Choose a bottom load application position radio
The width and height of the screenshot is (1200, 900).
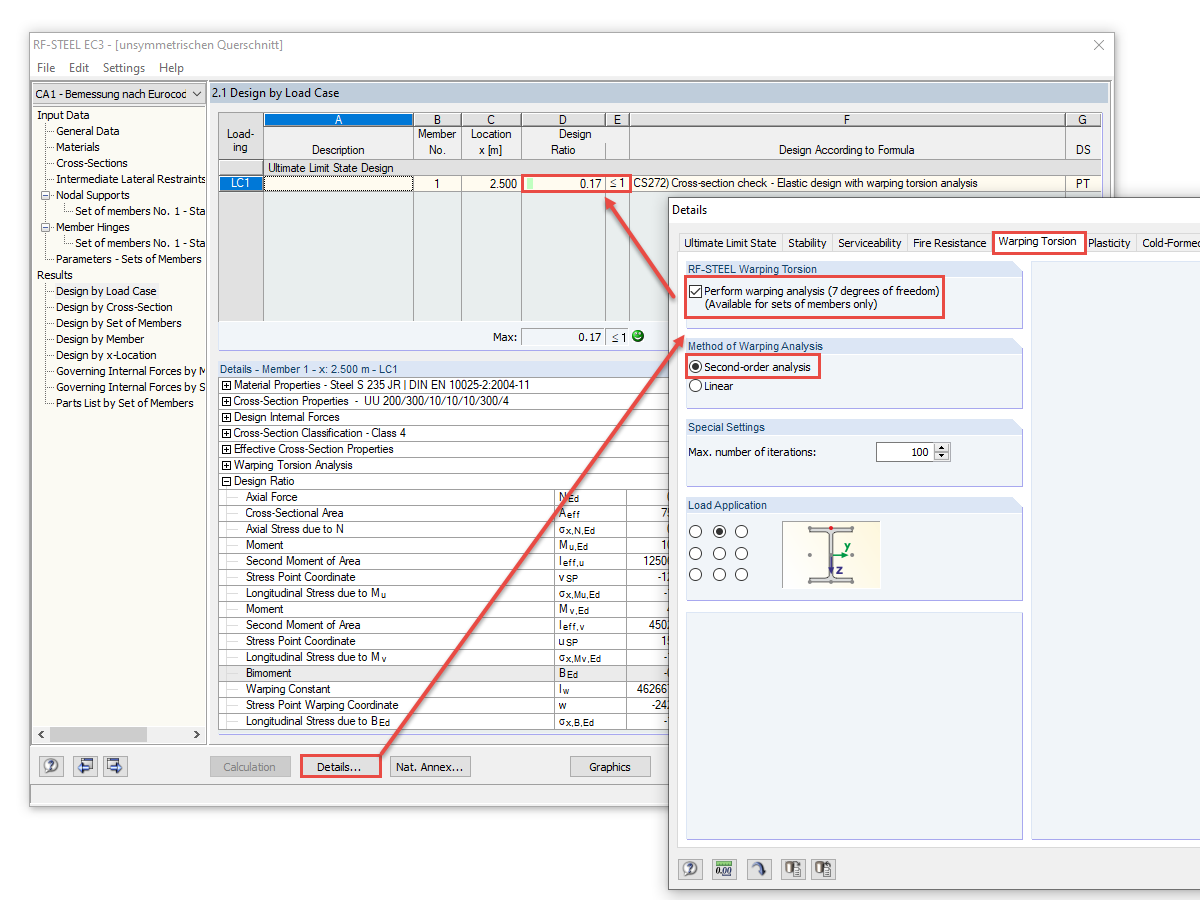(717, 574)
